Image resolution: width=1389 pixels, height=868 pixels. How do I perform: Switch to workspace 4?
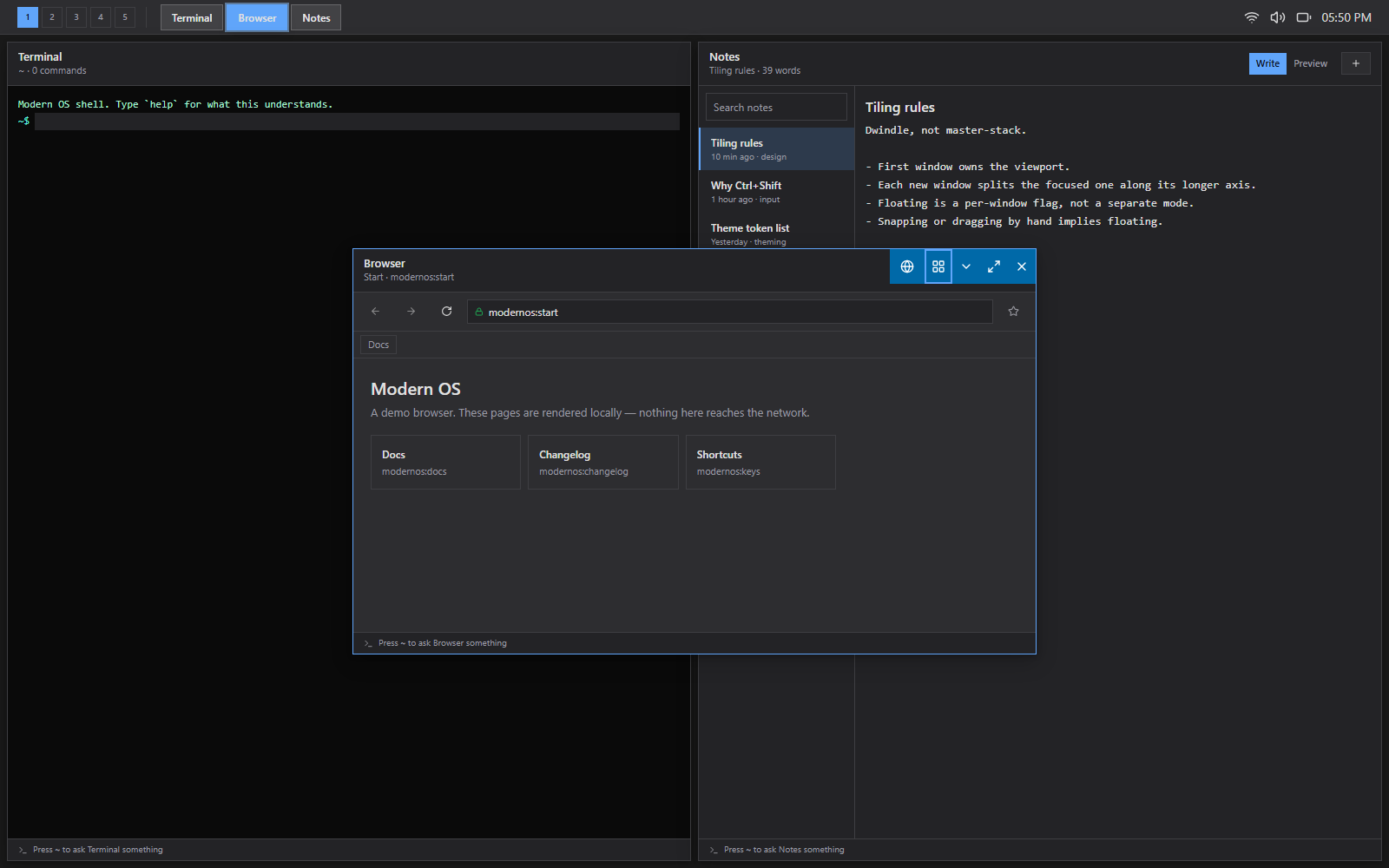(x=101, y=17)
